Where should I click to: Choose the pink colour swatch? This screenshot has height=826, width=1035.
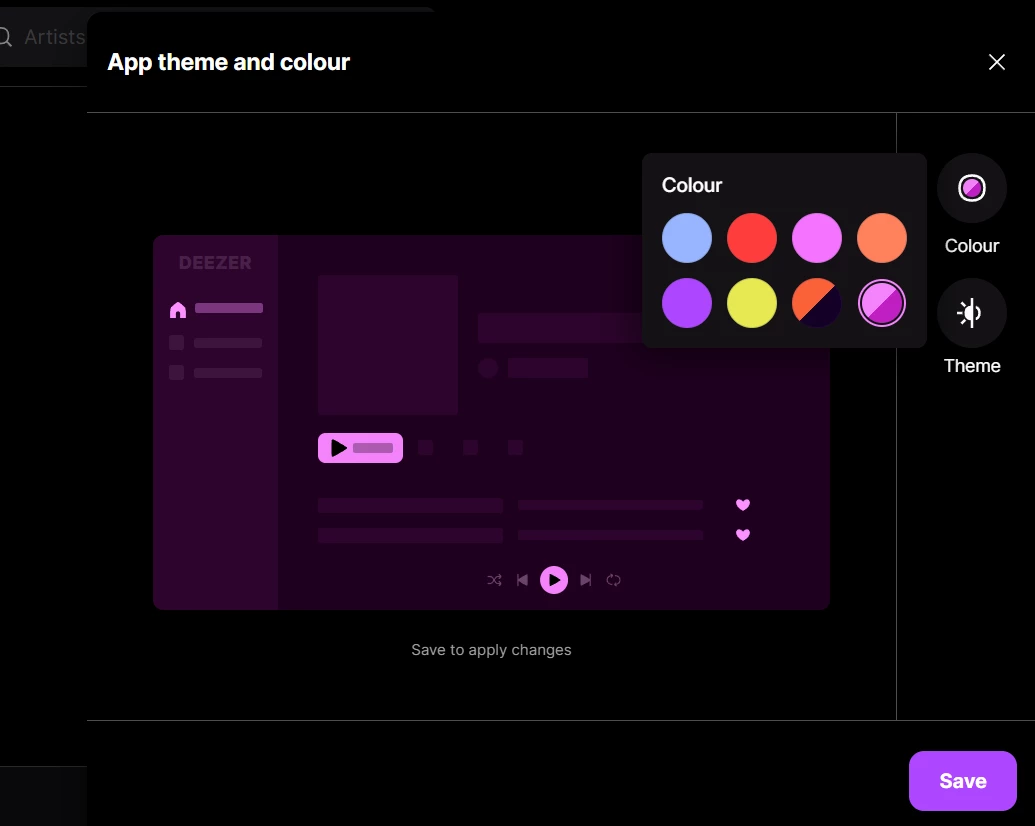coord(817,238)
